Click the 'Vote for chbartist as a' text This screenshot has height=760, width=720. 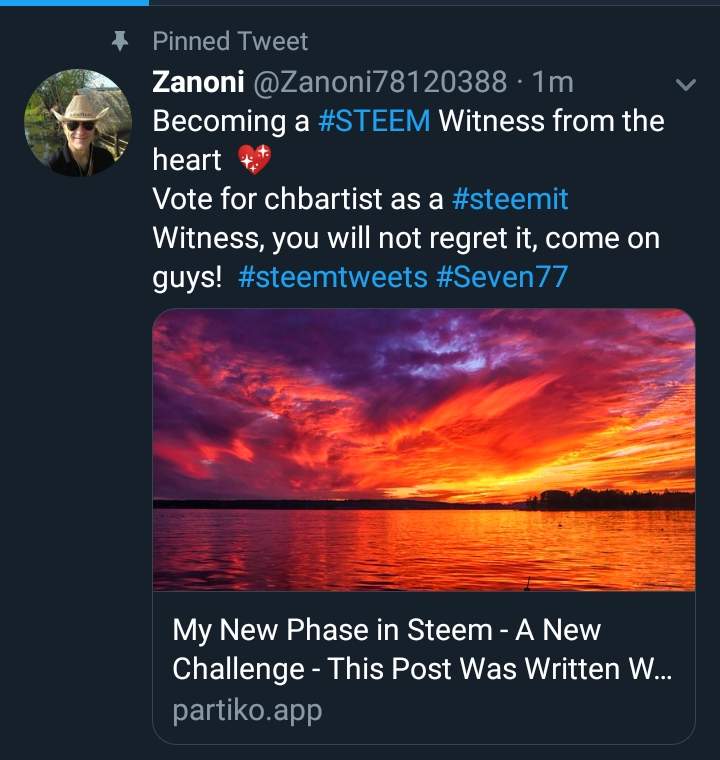tap(297, 198)
